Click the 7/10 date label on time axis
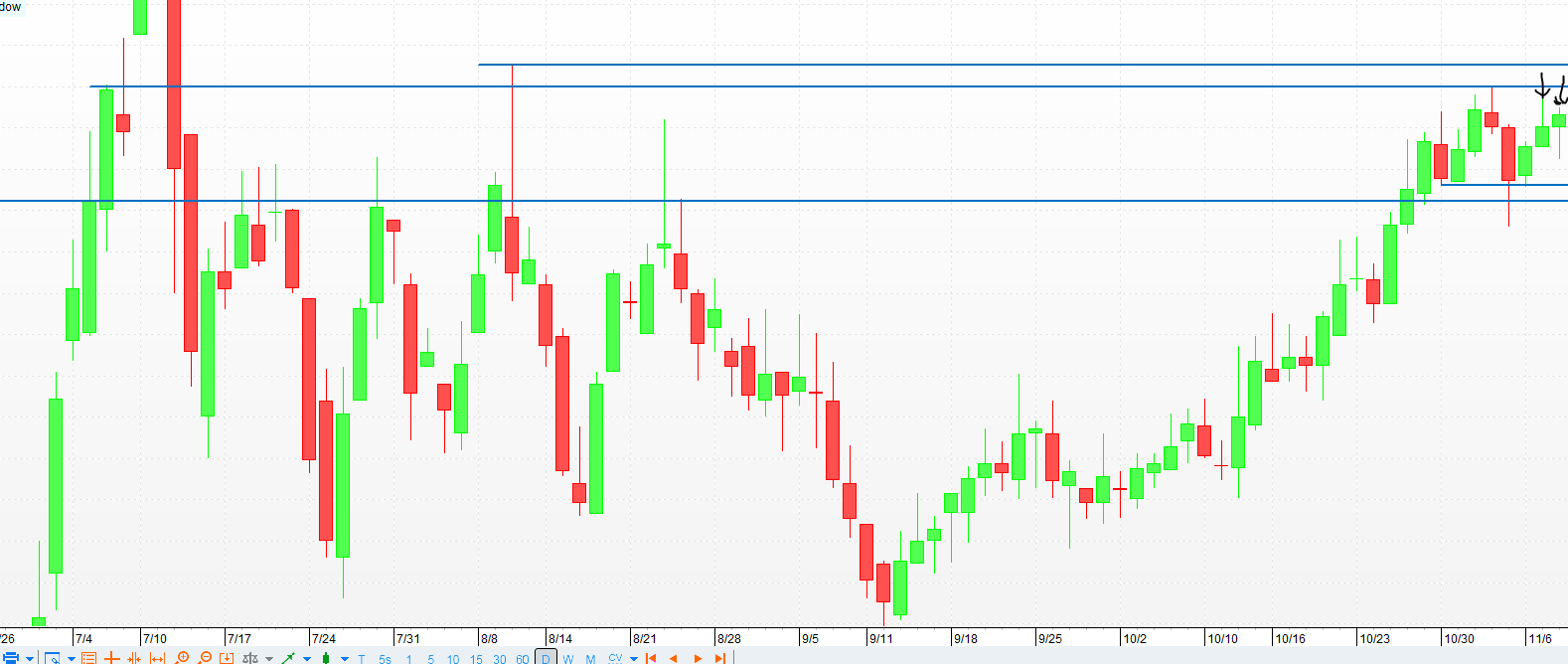This screenshot has width=1568, height=664. tap(154, 638)
